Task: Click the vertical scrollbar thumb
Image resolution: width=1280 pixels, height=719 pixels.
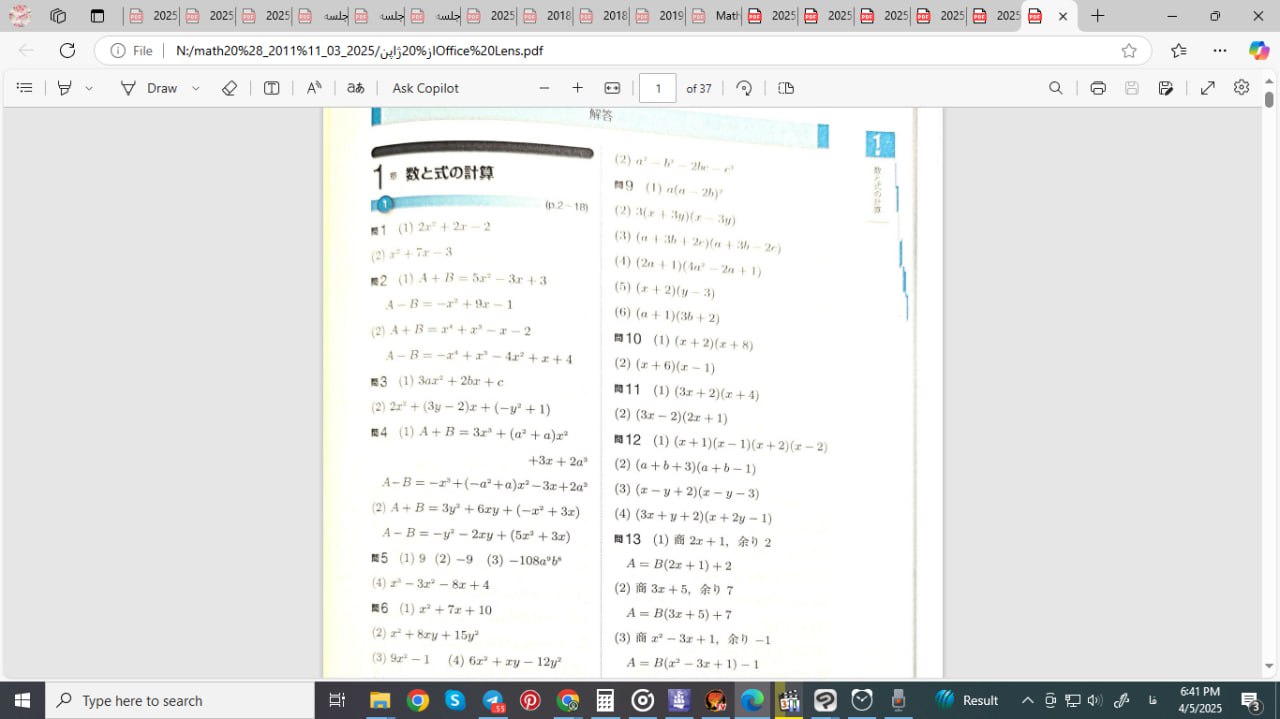Action: 1269,99
